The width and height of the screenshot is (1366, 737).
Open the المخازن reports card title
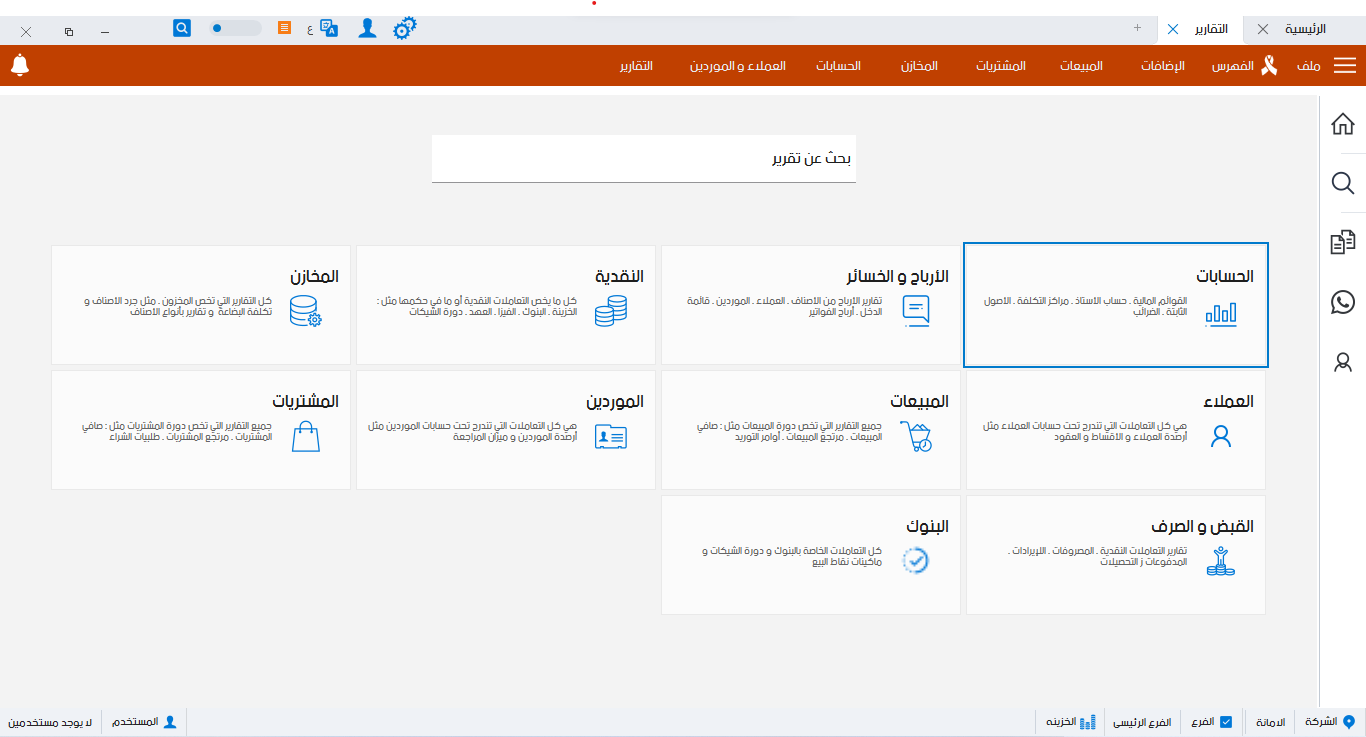pos(315,276)
